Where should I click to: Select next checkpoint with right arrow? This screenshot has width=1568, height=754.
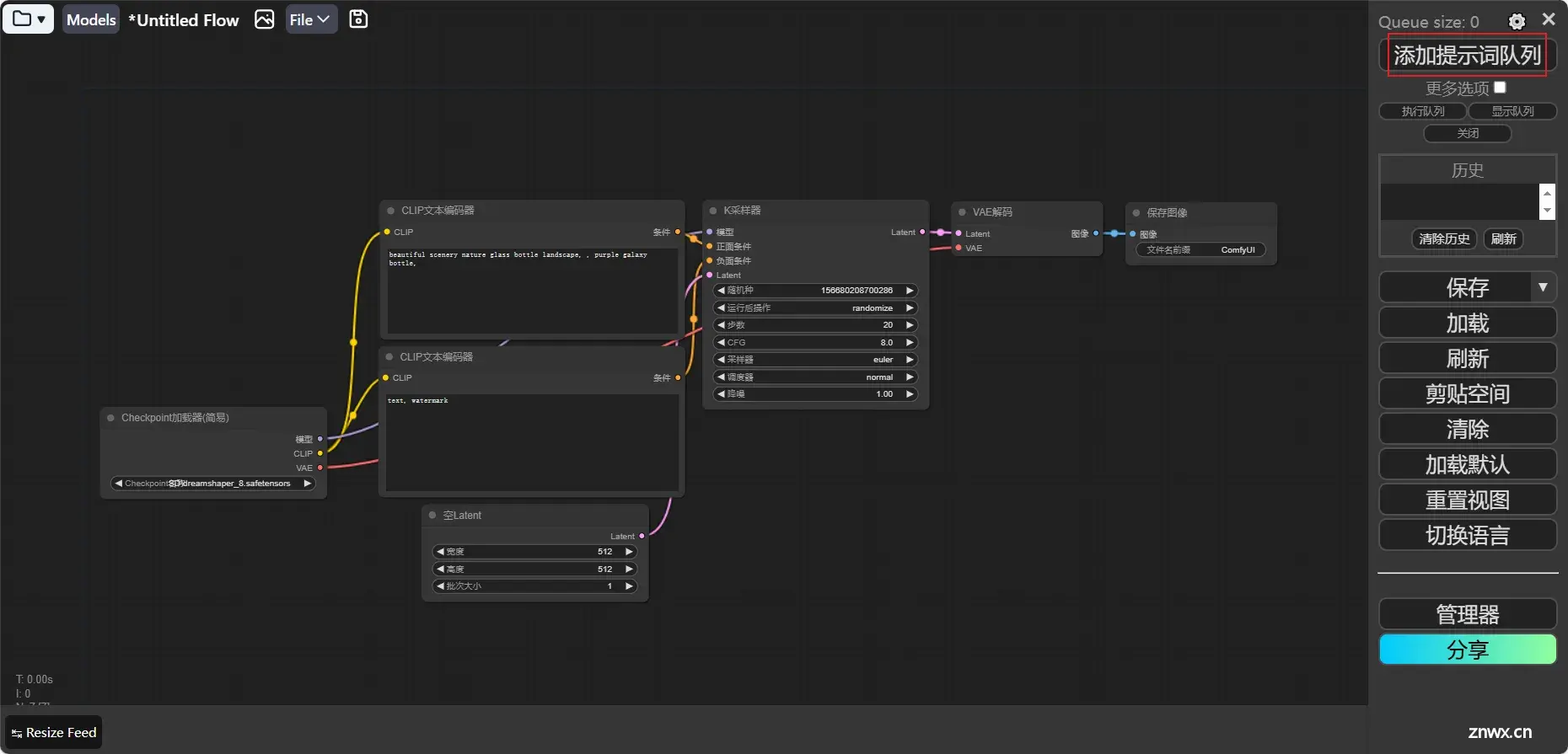click(308, 484)
